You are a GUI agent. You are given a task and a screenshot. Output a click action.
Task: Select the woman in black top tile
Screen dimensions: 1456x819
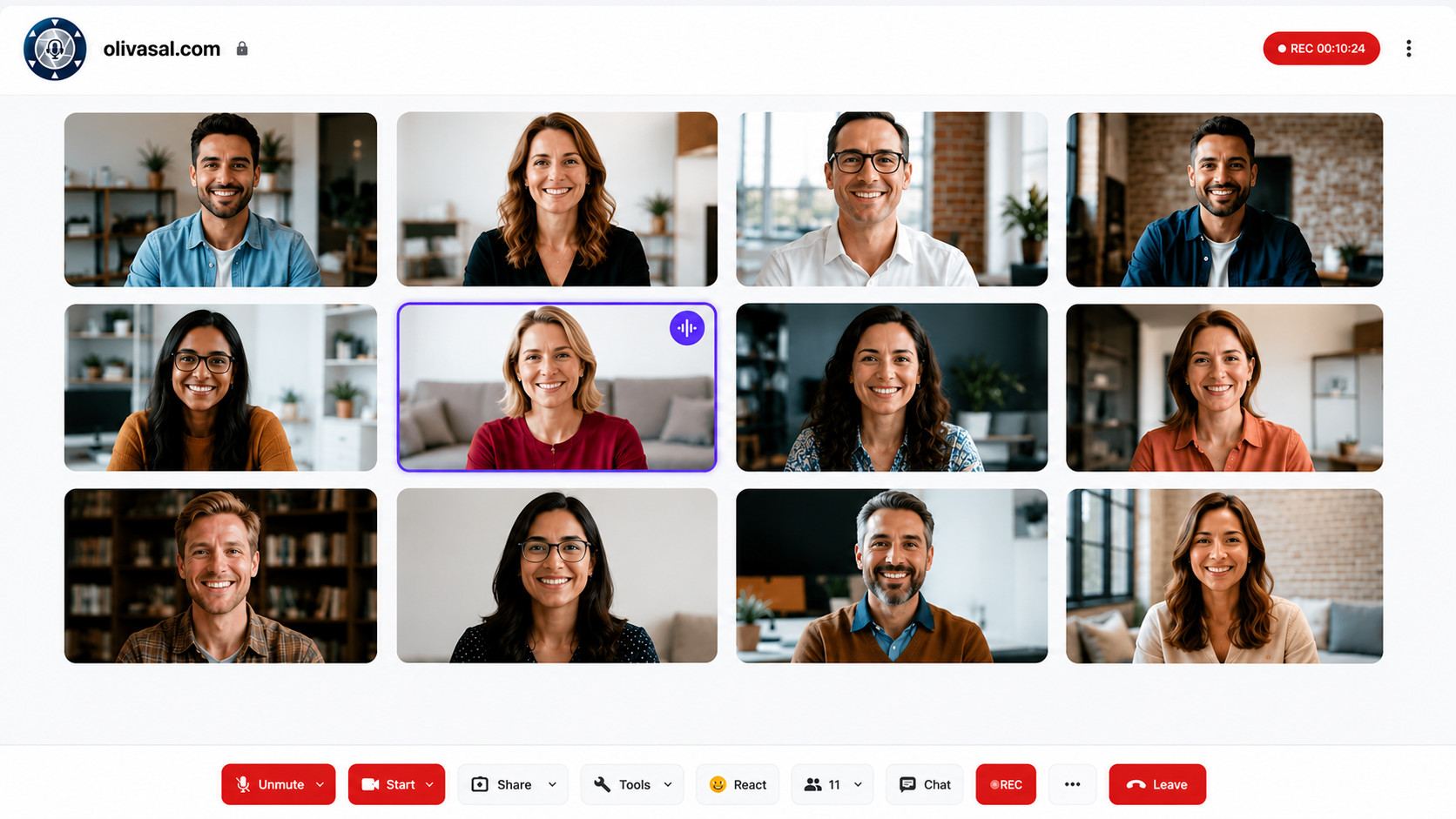[x=557, y=199]
